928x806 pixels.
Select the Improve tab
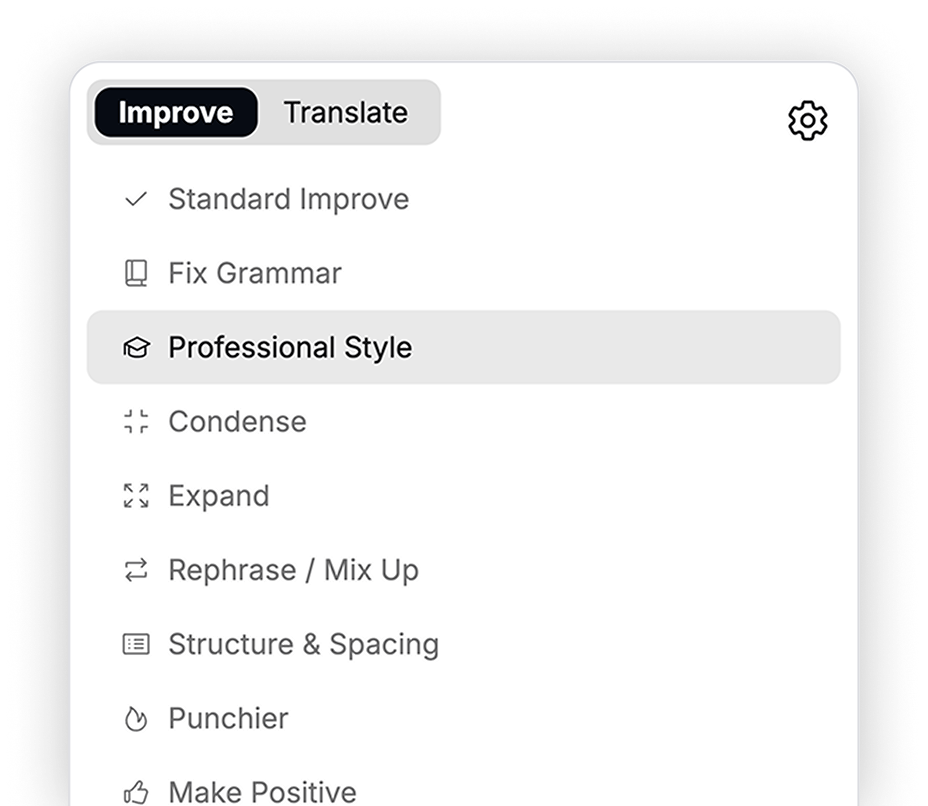(x=174, y=112)
